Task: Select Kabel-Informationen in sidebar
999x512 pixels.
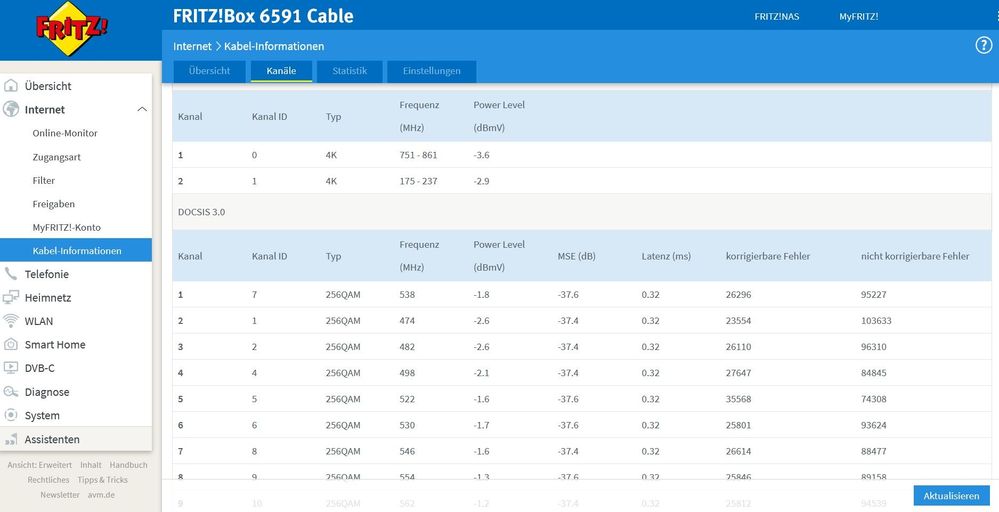Action: coord(76,250)
